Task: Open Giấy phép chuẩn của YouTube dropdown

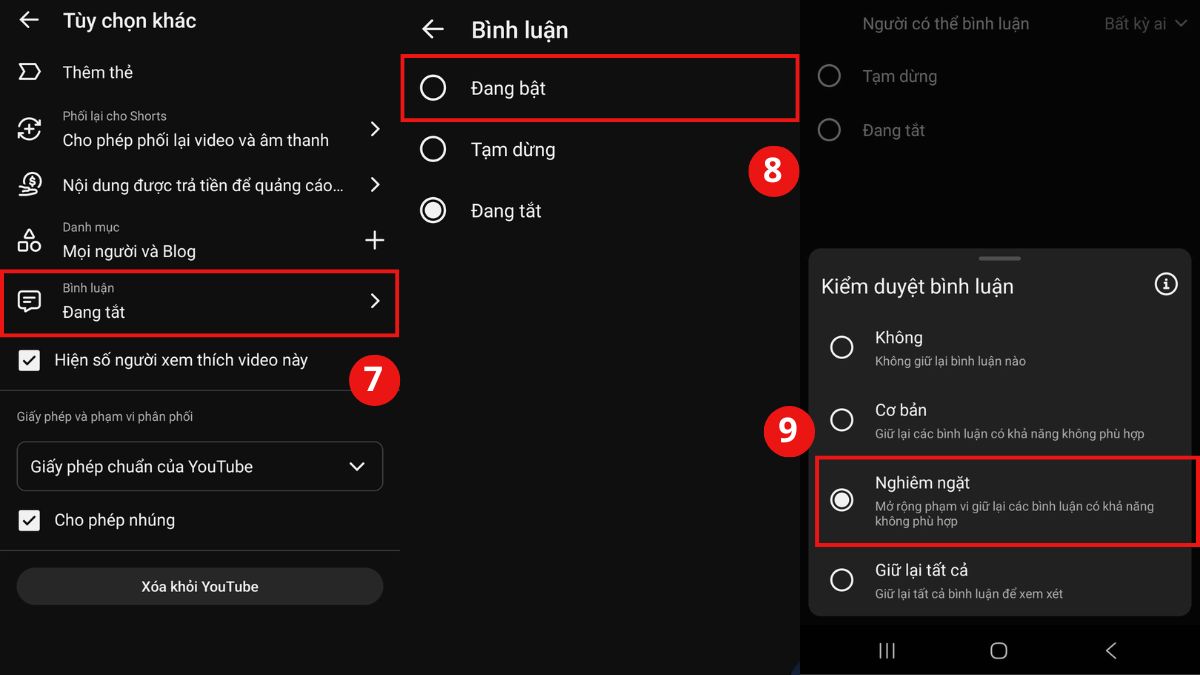Action: coord(200,466)
